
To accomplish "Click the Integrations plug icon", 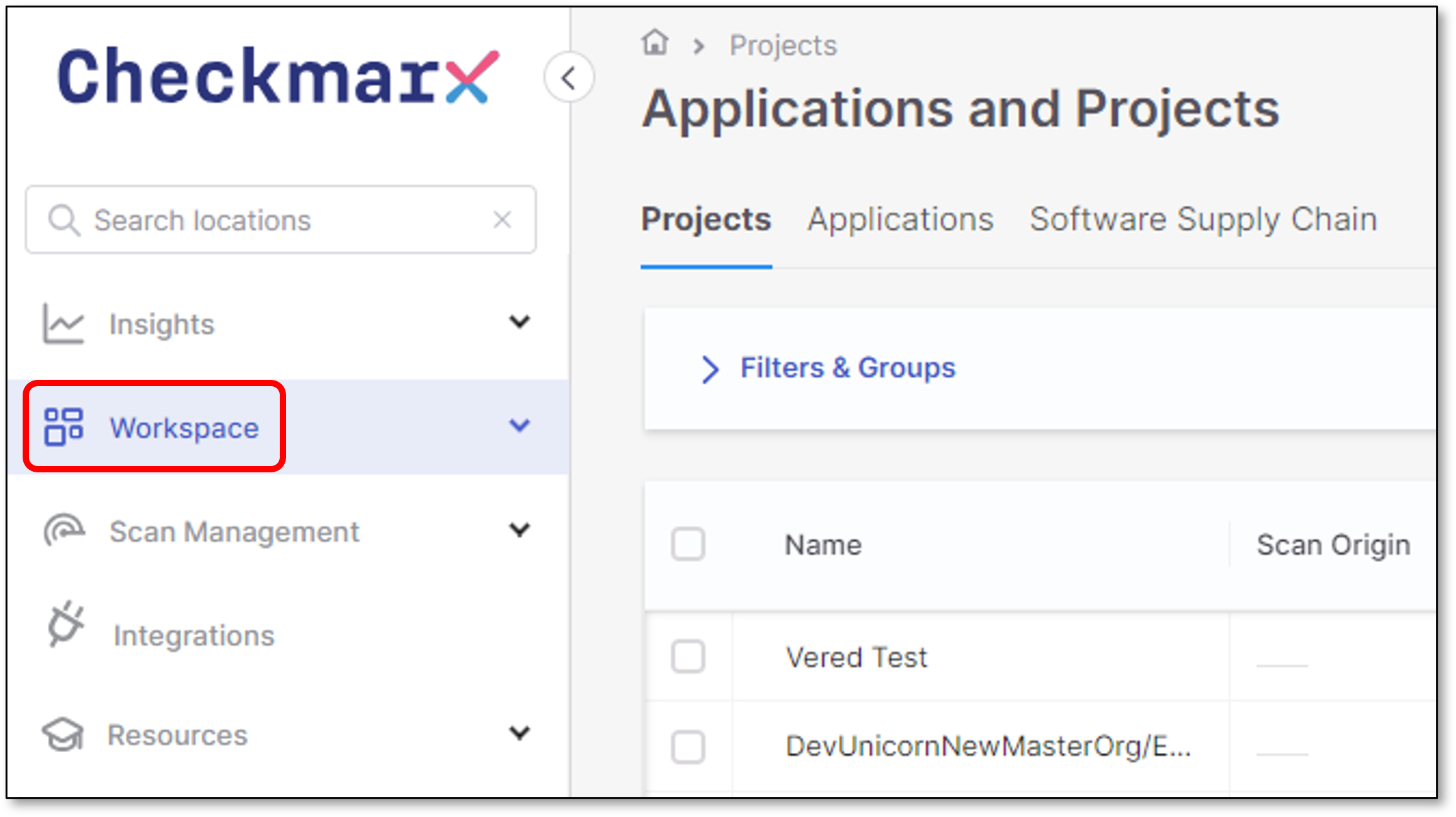I will (x=65, y=625).
